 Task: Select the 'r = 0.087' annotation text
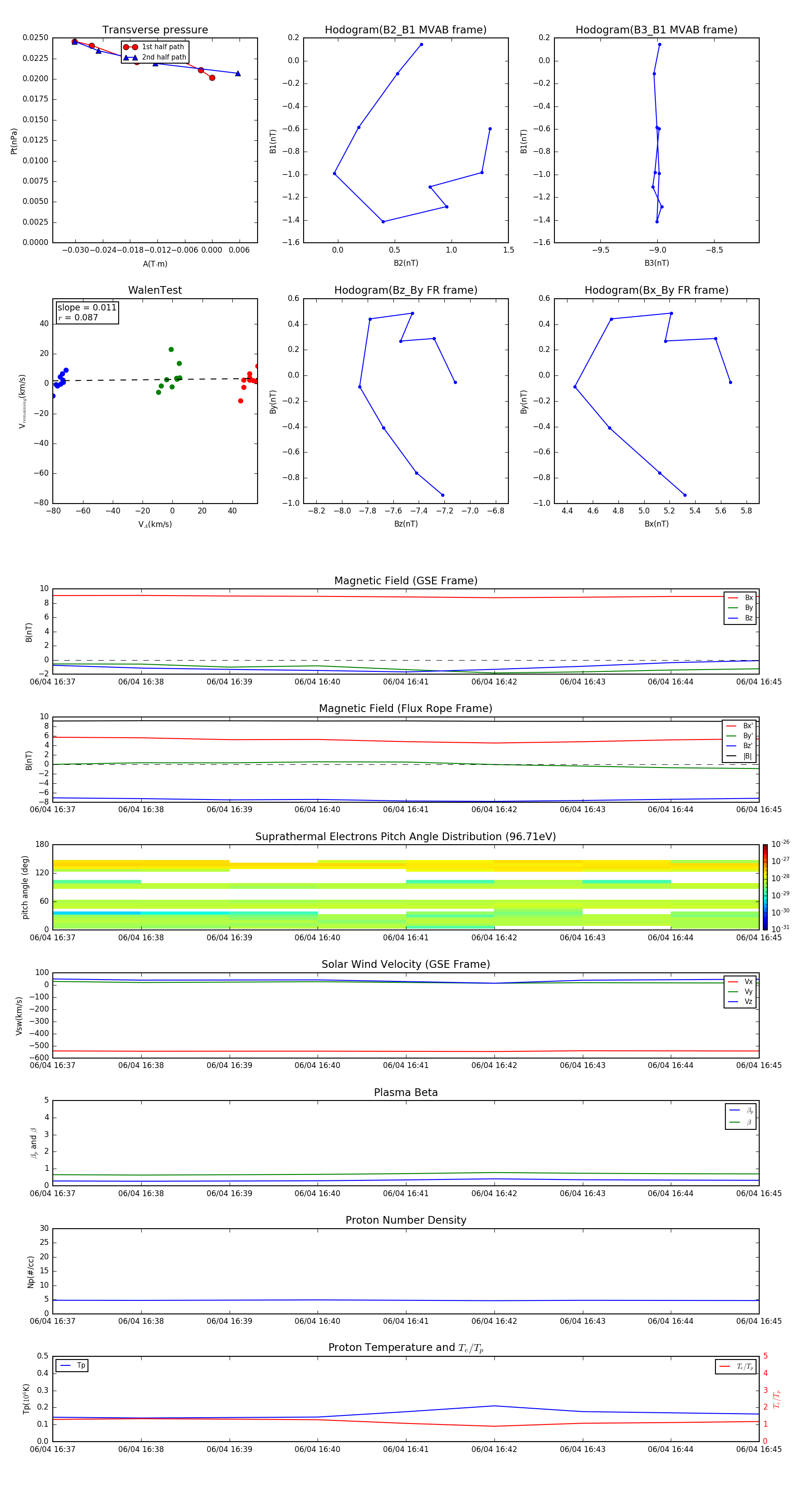[x=78, y=317]
